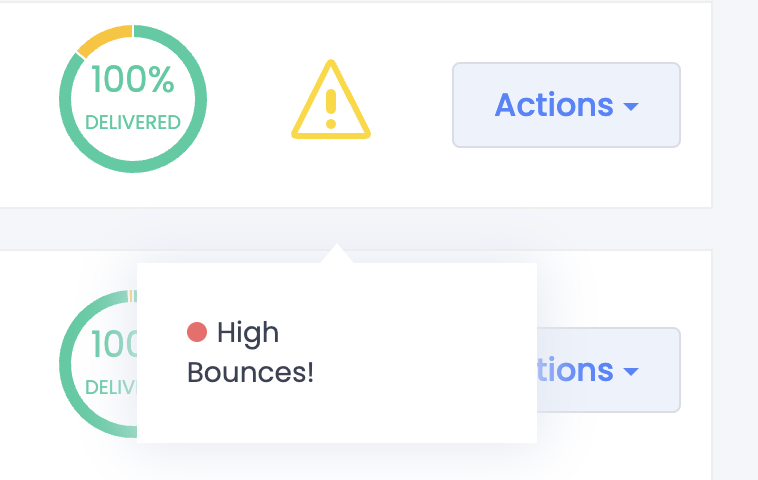This screenshot has height=480, width=758.
Task: Click the DELIVE label in the lower chart
Action: pyautogui.click(x=111, y=387)
